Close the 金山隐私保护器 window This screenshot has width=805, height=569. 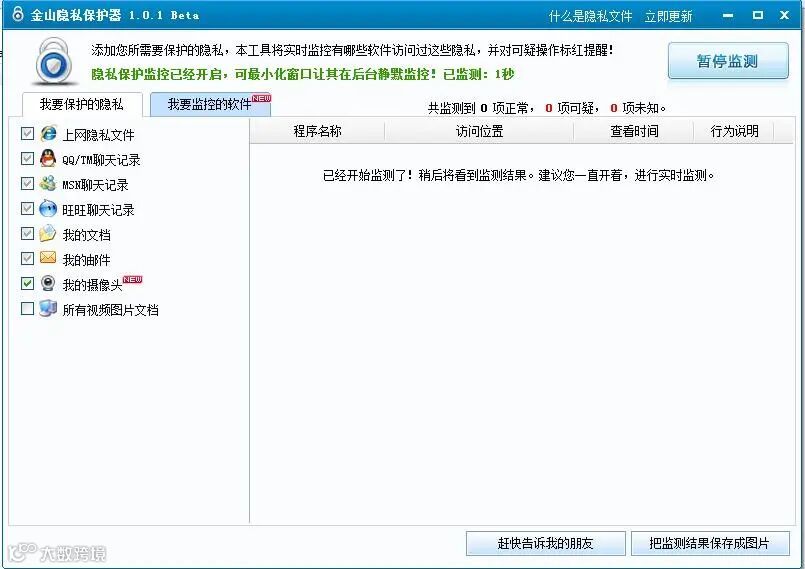784,15
